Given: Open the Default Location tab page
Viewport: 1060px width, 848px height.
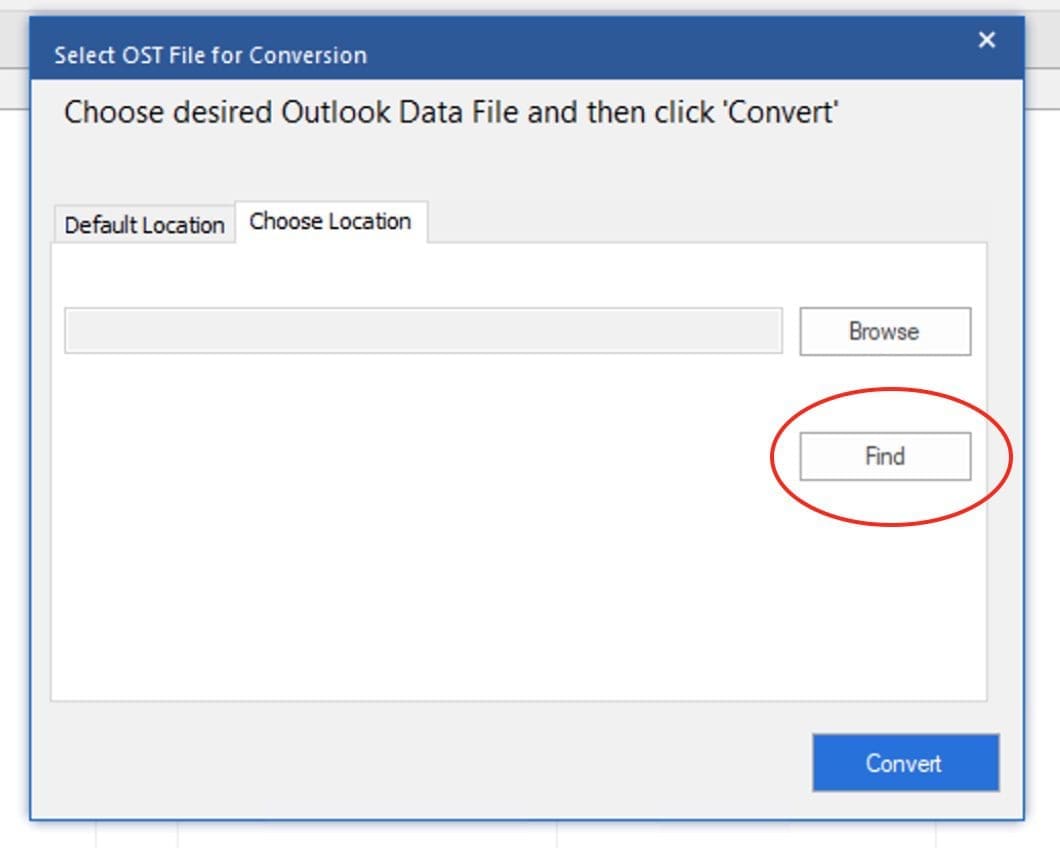Looking at the screenshot, I should click(144, 225).
